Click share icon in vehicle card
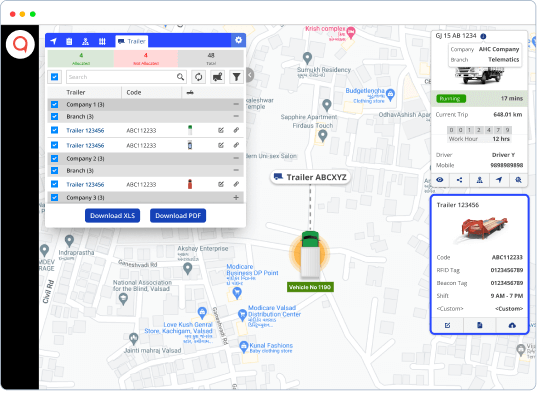This screenshot has width=540, height=393. click(459, 180)
